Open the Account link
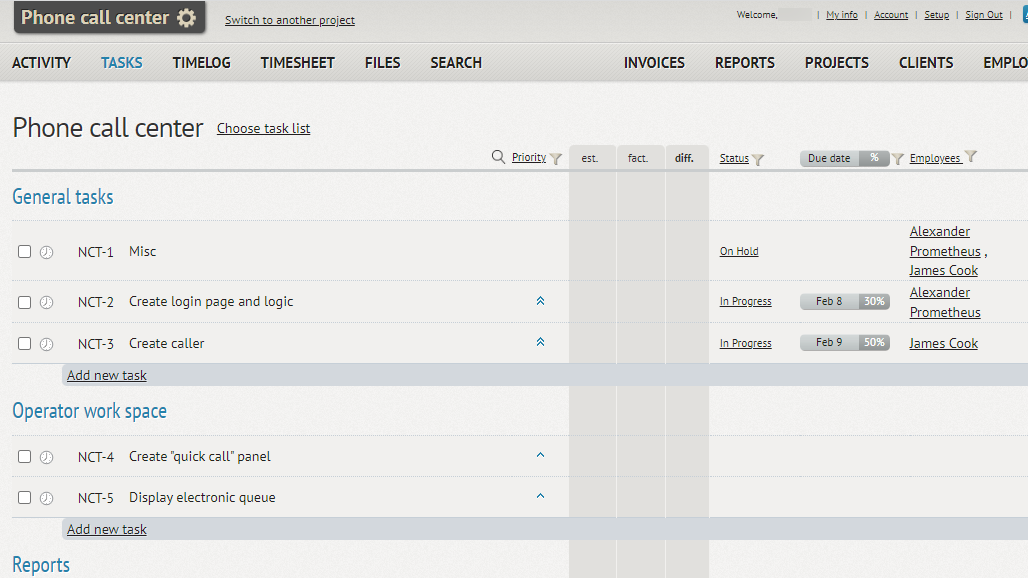The height and width of the screenshot is (578, 1028). click(x=891, y=14)
